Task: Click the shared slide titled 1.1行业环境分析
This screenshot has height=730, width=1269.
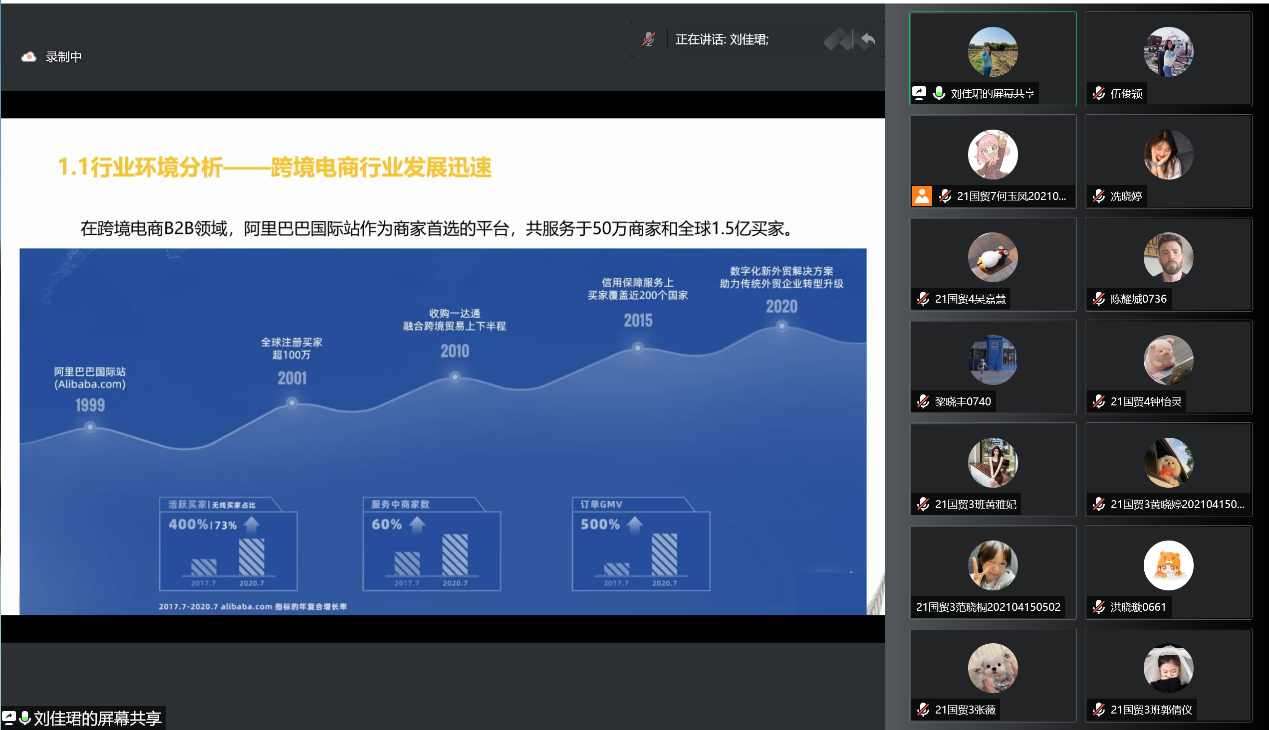Action: click(x=442, y=366)
